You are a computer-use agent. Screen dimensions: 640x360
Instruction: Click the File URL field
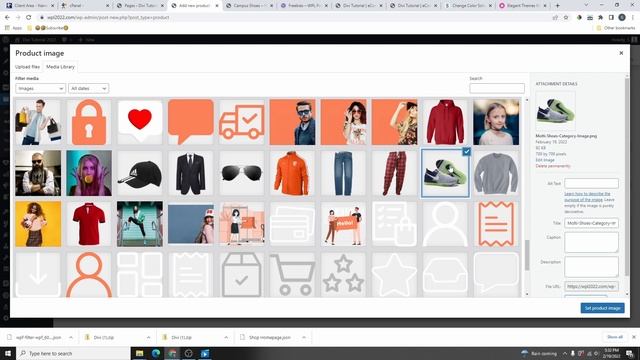(591, 287)
